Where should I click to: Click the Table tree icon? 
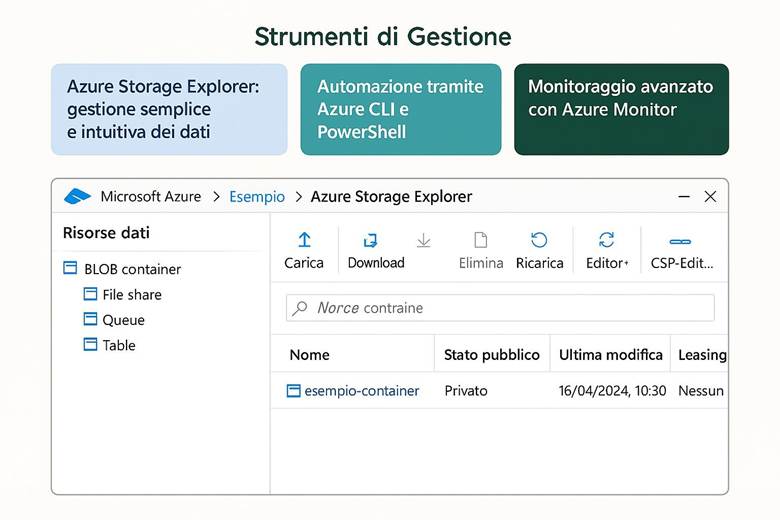[90, 344]
